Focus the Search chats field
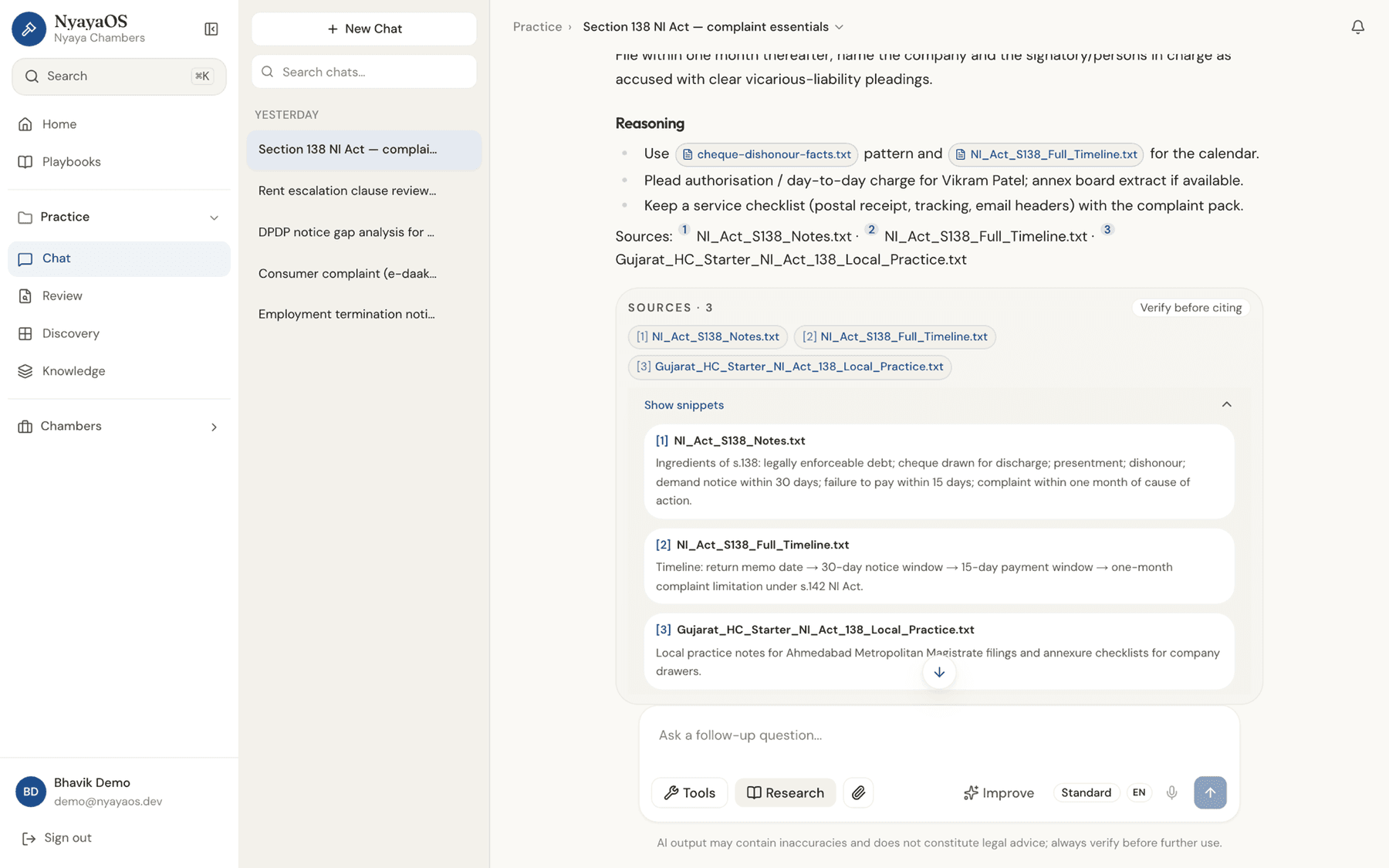Screen dimensions: 1389x868 pyautogui.click(x=364, y=72)
